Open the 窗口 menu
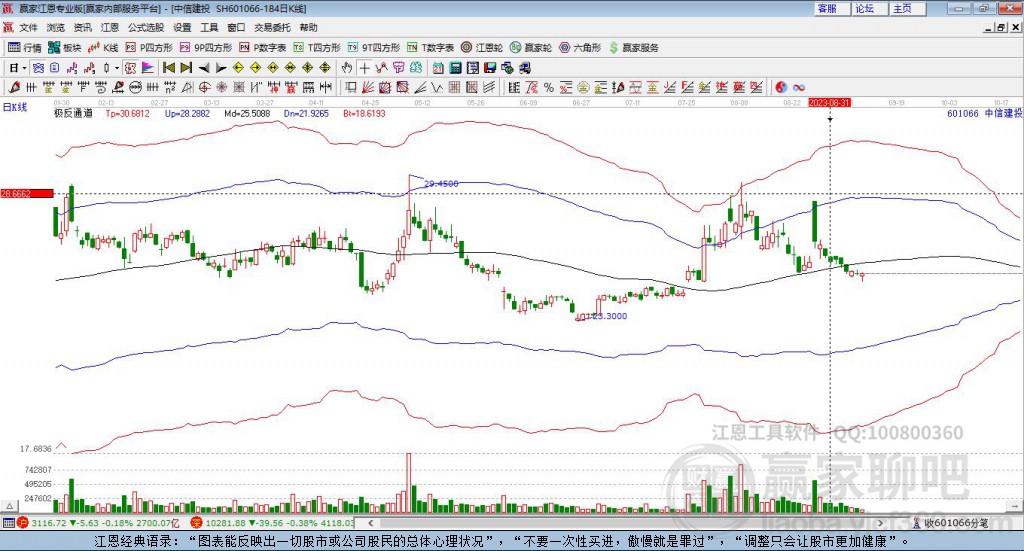The image size is (1024, 551). 236,27
